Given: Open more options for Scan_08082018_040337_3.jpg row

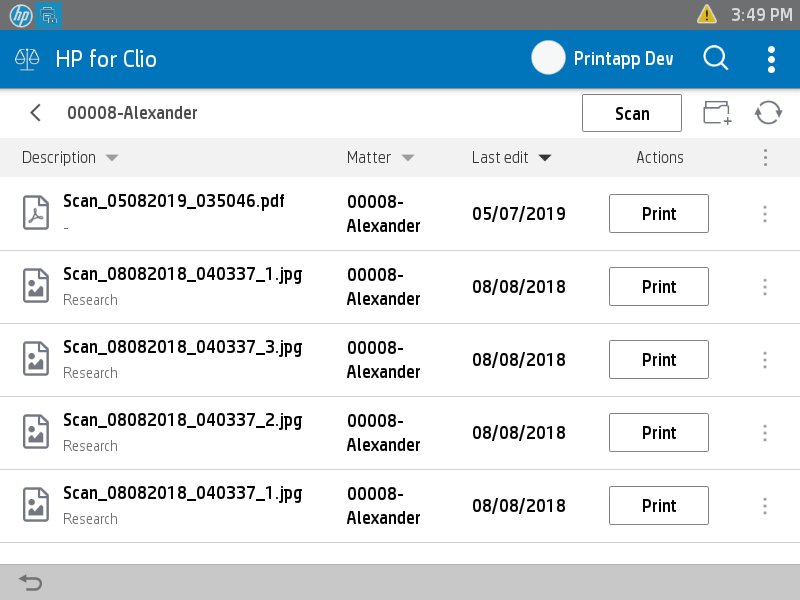Looking at the screenshot, I should pos(765,360).
